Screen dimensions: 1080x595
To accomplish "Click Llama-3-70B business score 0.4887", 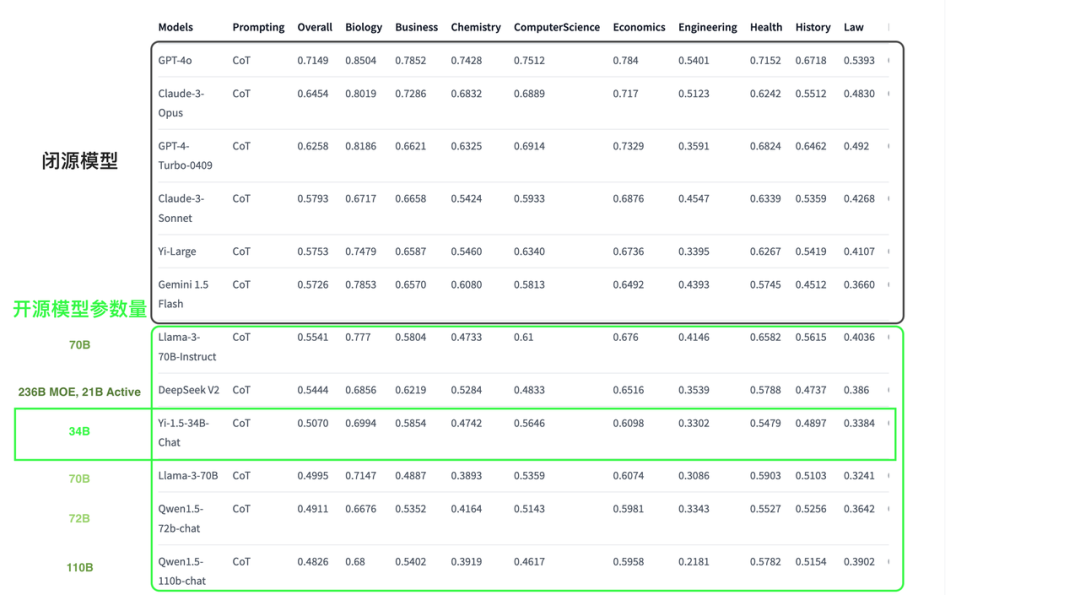I will (410, 476).
